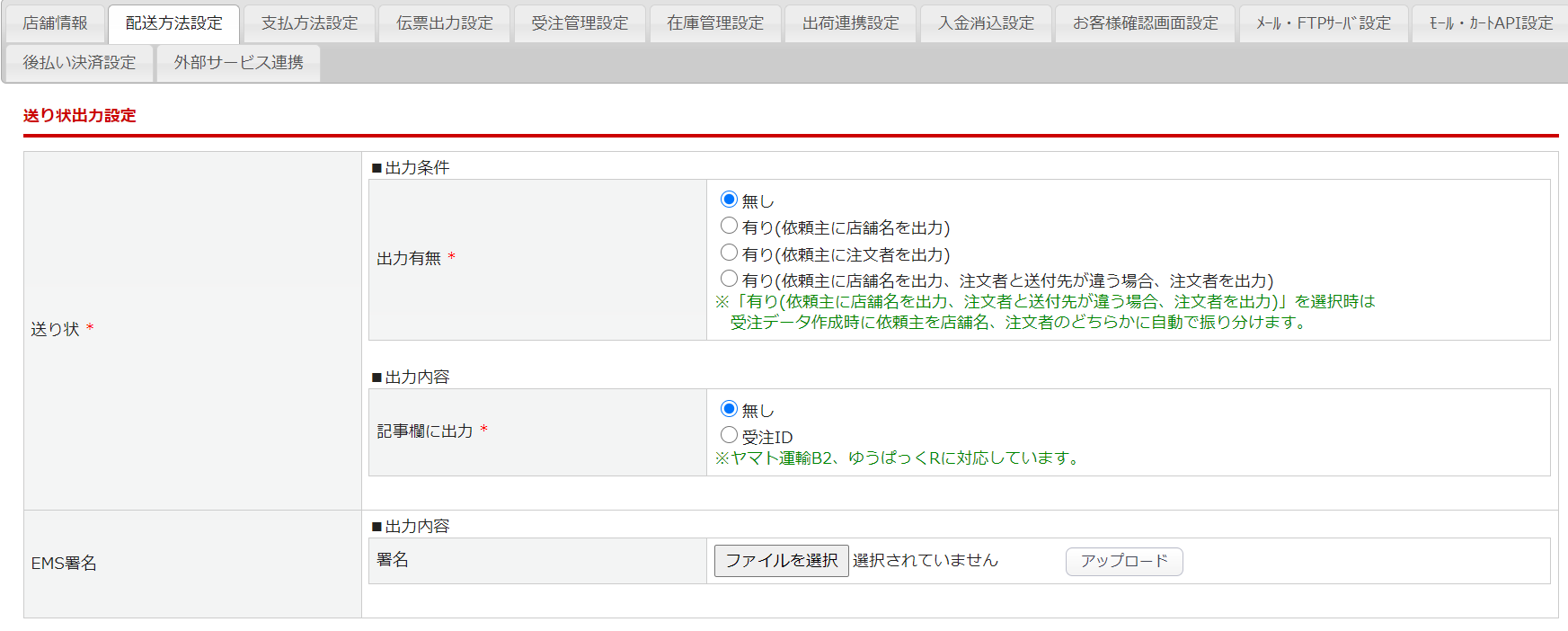
Task: Click the アップロード button
Action: pyautogui.click(x=1124, y=562)
